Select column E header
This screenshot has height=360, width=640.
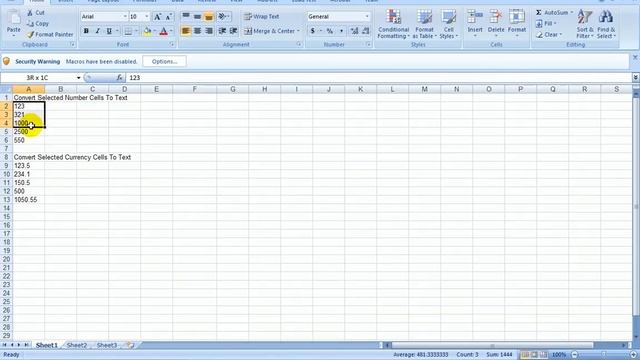(156, 89)
